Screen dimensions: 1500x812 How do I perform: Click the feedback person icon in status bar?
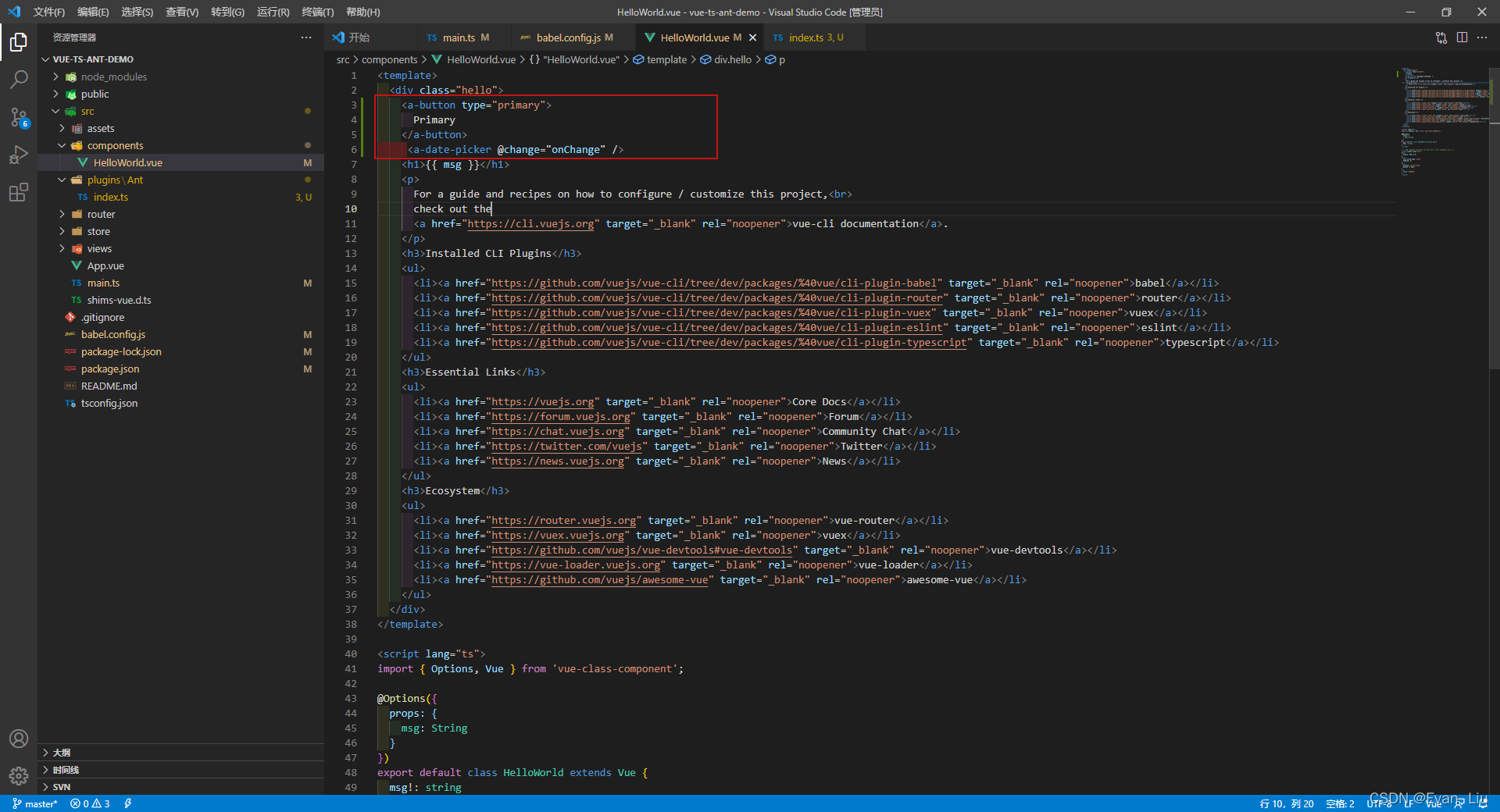[x=1459, y=803]
